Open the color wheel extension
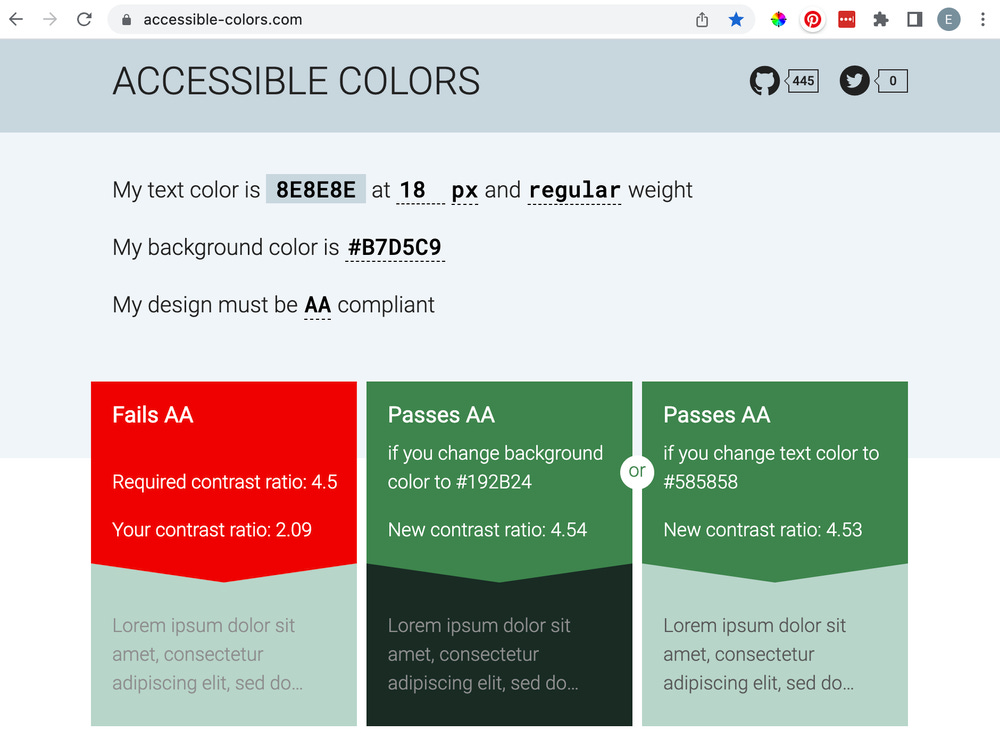The width and height of the screenshot is (1000, 746). coord(778,20)
